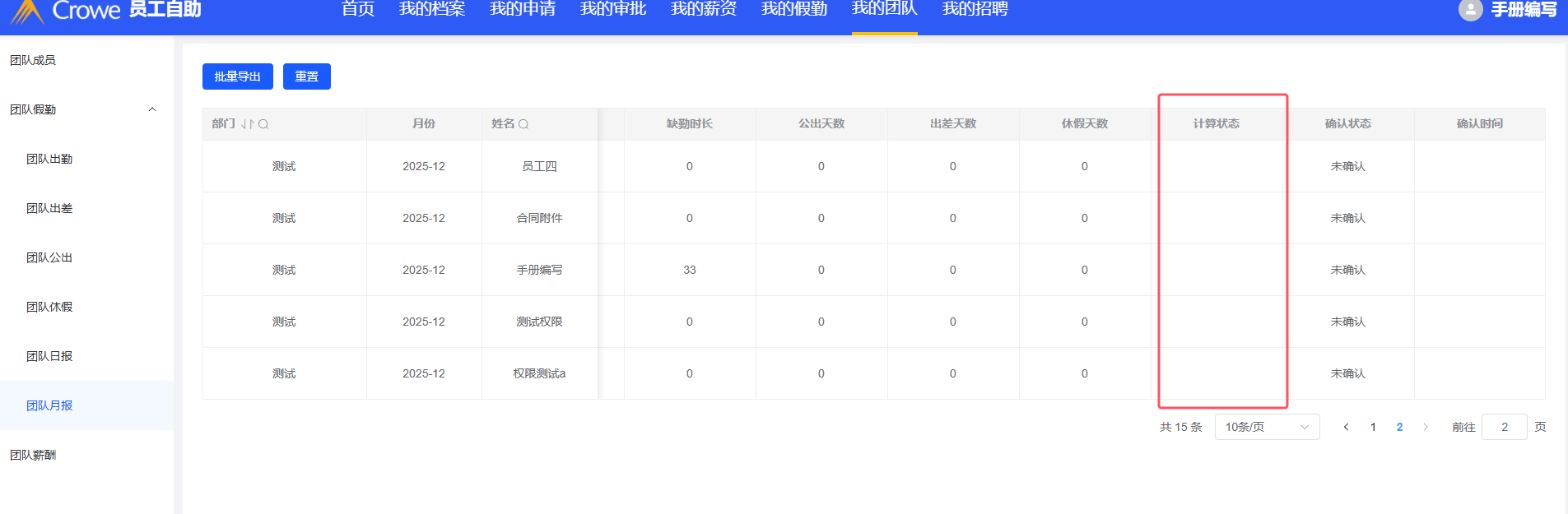The image size is (1568, 514).
Task: Click the next page arrow in pagination
Action: coord(1426,427)
